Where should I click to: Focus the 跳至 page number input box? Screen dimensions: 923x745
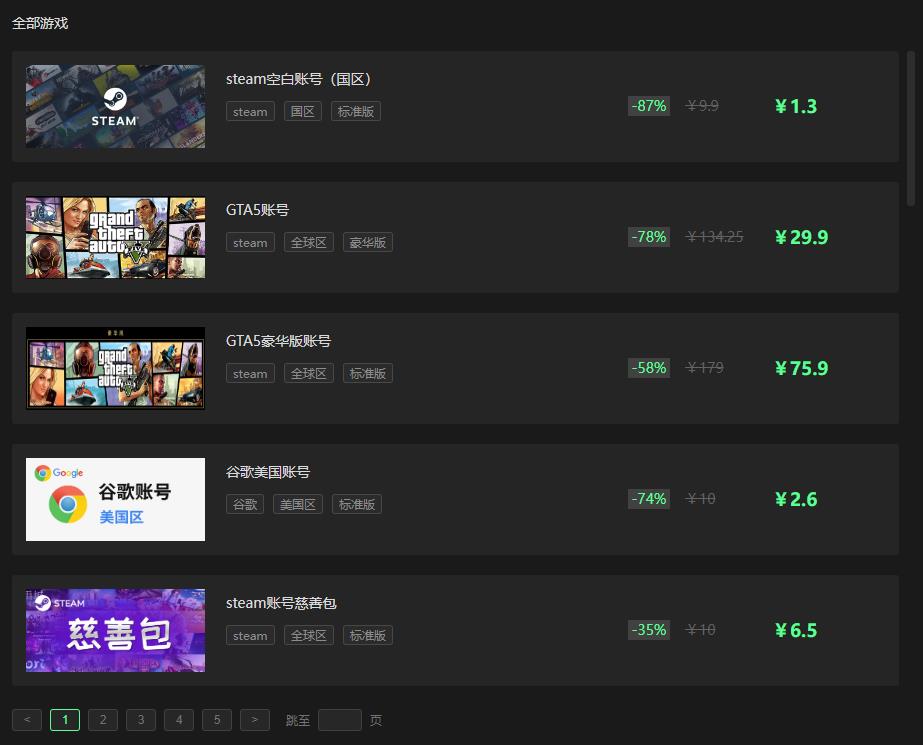[x=340, y=720]
